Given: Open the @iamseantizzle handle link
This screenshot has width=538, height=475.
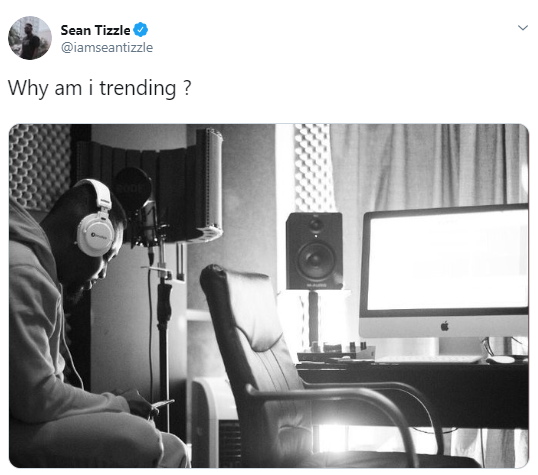Looking at the screenshot, I should point(107,47).
